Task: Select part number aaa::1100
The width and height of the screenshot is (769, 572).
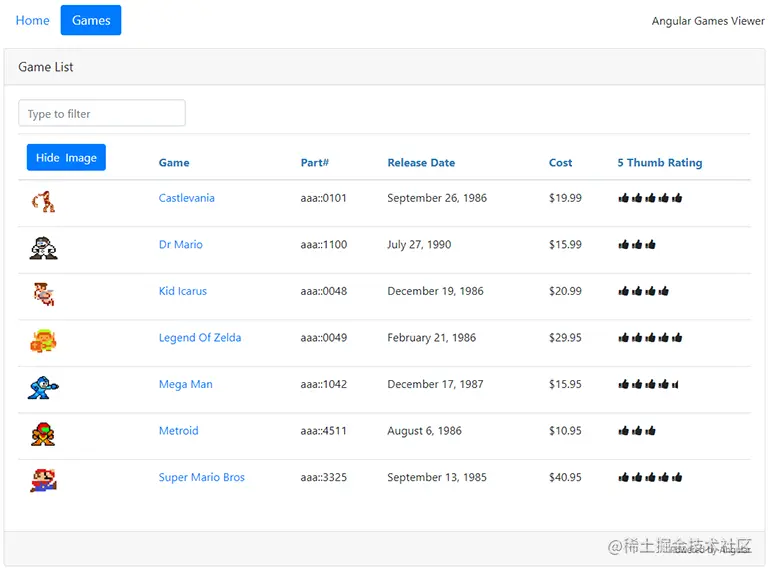Action: [x=324, y=245]
